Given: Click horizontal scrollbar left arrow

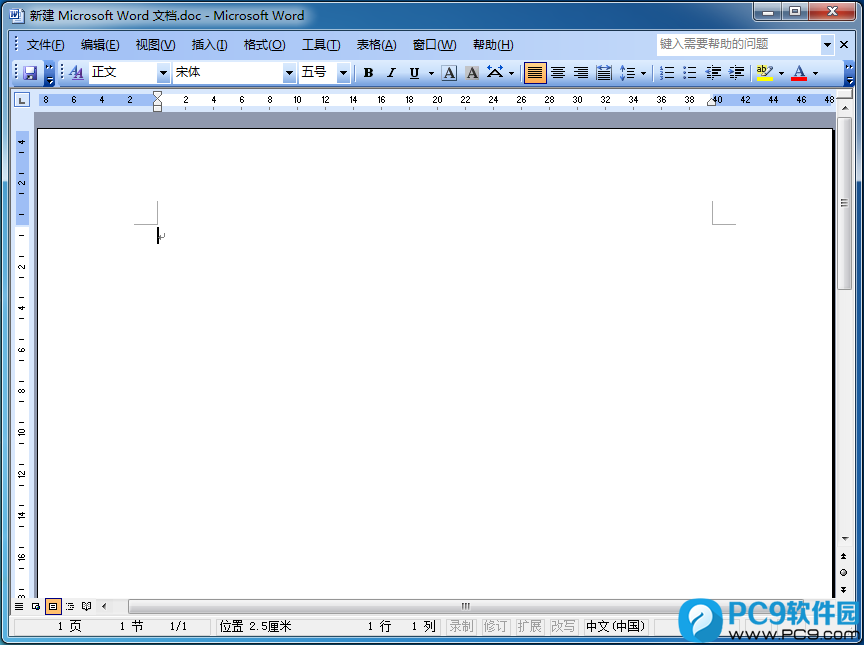Looking at the screenshot, I should [x=104, y=606].
